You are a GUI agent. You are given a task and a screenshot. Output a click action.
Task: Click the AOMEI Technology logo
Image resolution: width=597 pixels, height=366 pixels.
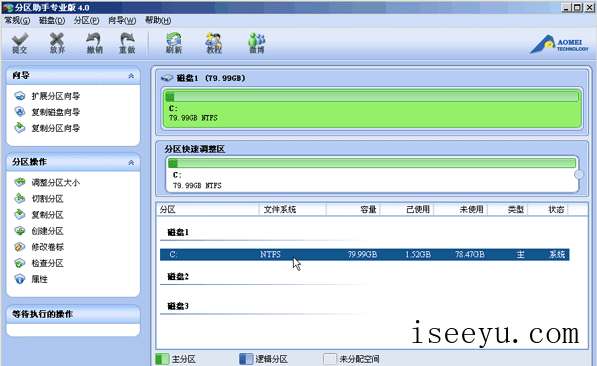click(559, 45)
